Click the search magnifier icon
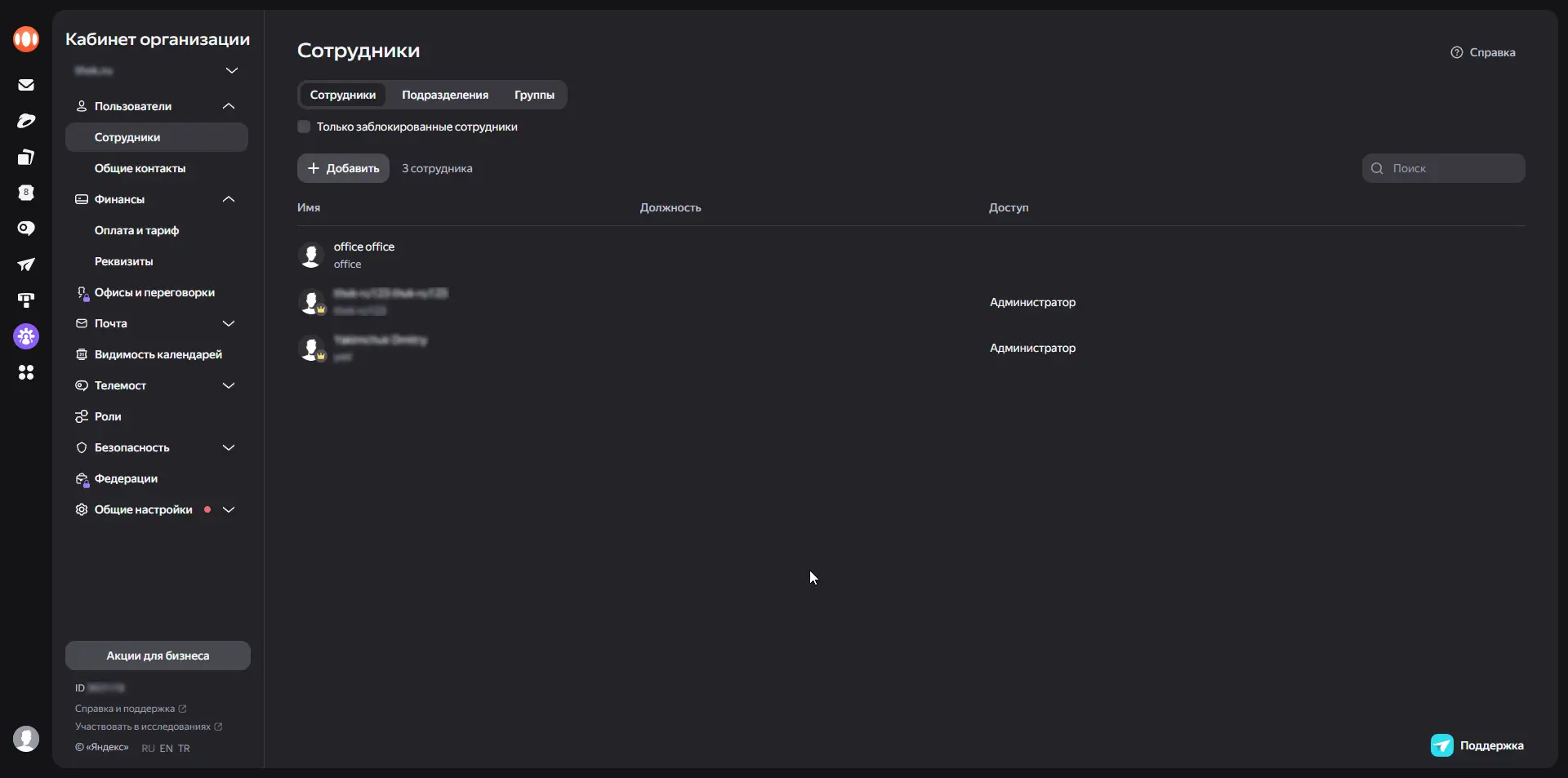 tap(1377, 168)
